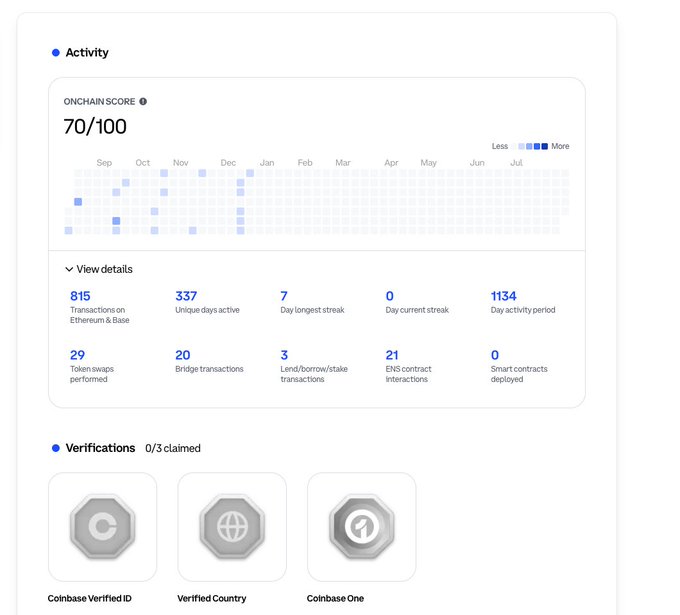
Task: Click the Coinbase One badge
Action: tap(362, 527)
